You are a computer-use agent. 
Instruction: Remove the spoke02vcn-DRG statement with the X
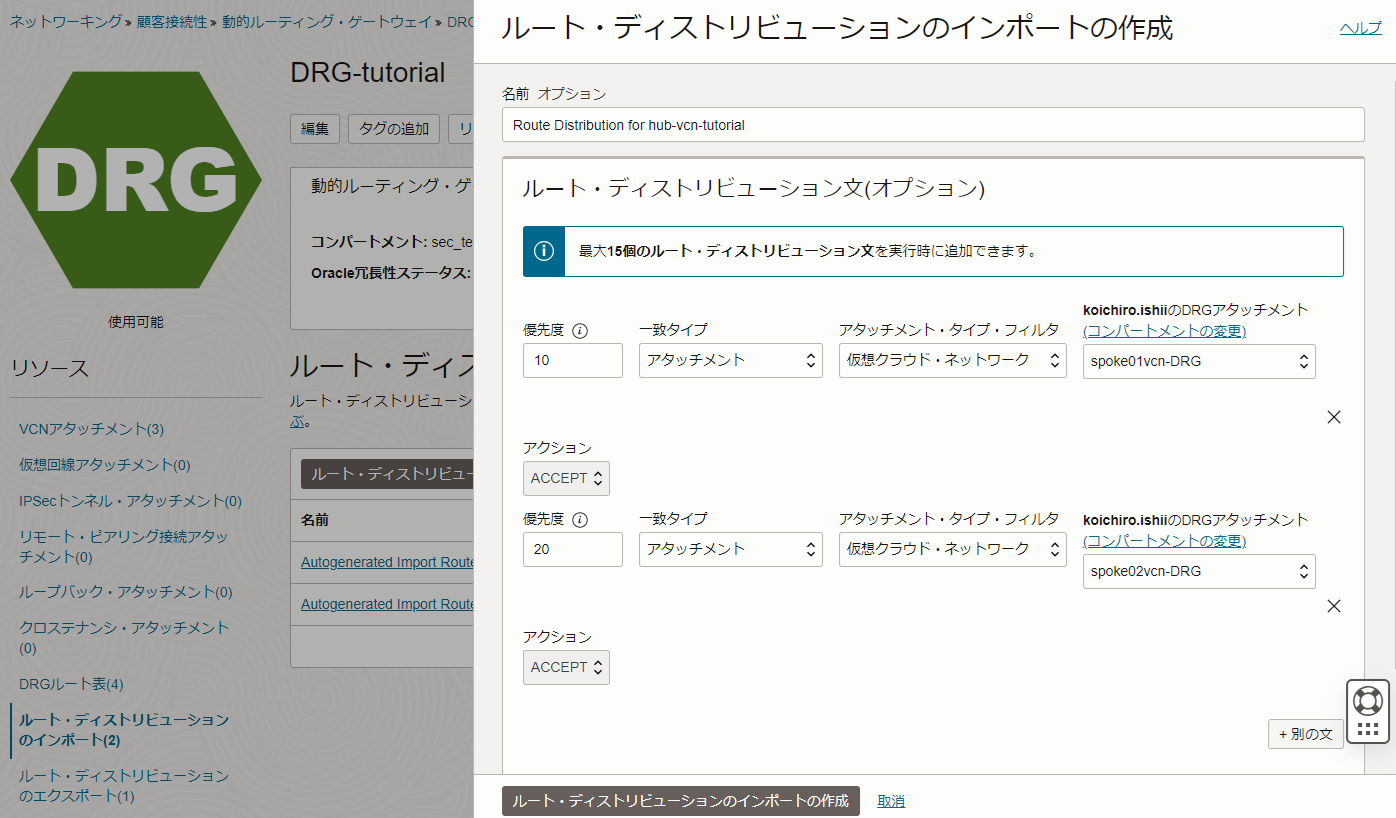1333,605
